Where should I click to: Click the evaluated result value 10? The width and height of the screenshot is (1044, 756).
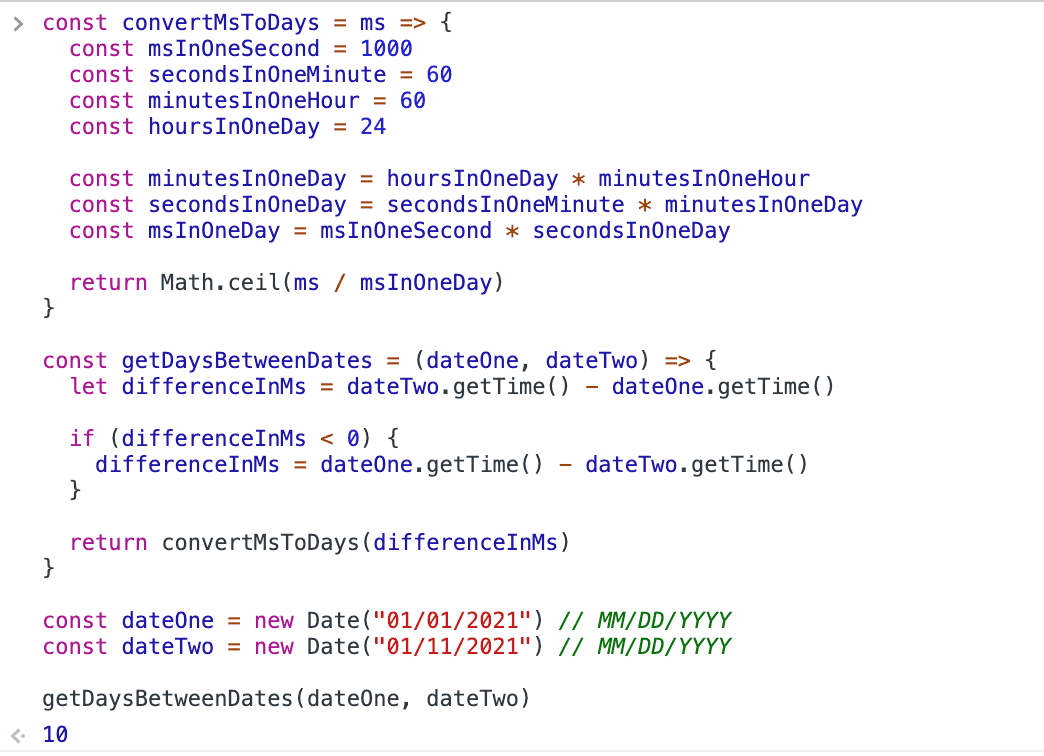(x=56, y=734)
